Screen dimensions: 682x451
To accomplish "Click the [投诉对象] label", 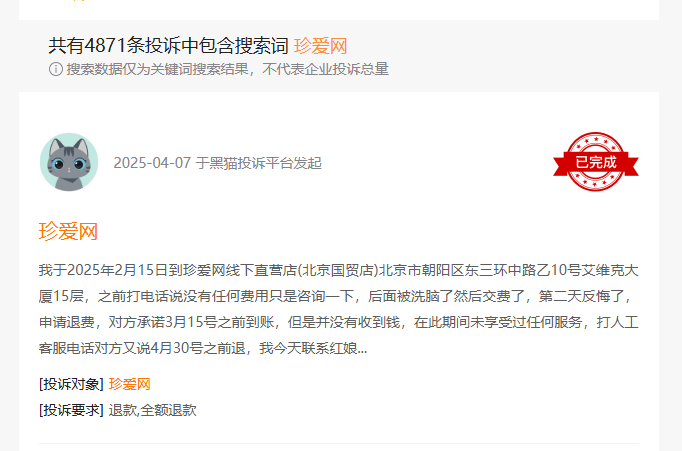I will pyautogui.click(x=71, y=384).
